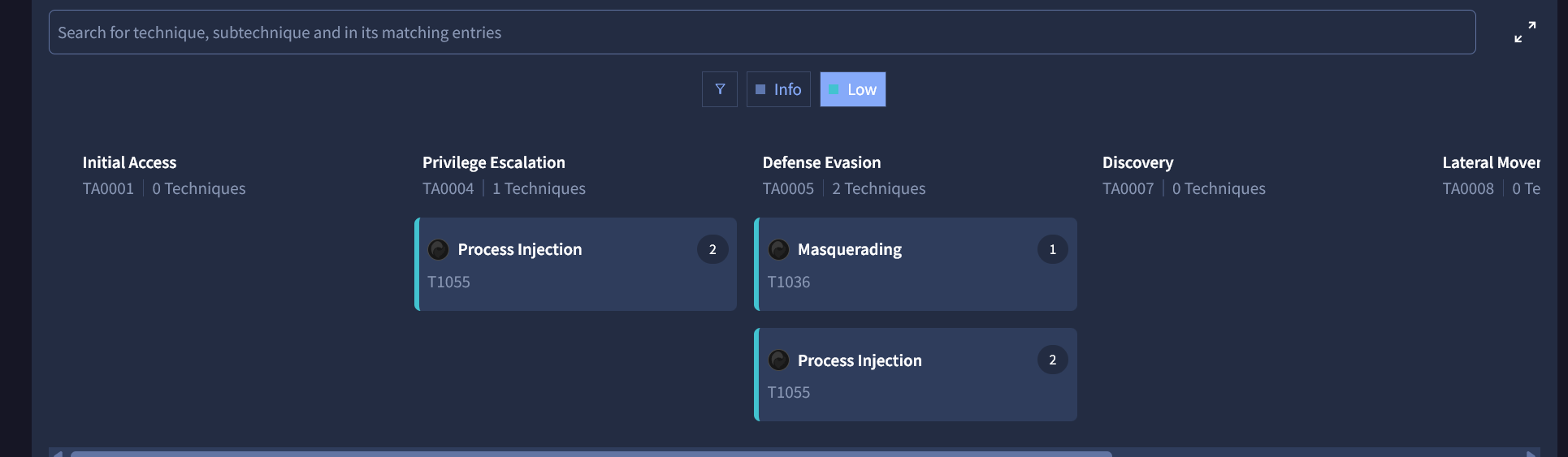The height and width of the screenshot is (457, 1568).
Task: Select the Initial Access tactic header
Action: [129, 162]
